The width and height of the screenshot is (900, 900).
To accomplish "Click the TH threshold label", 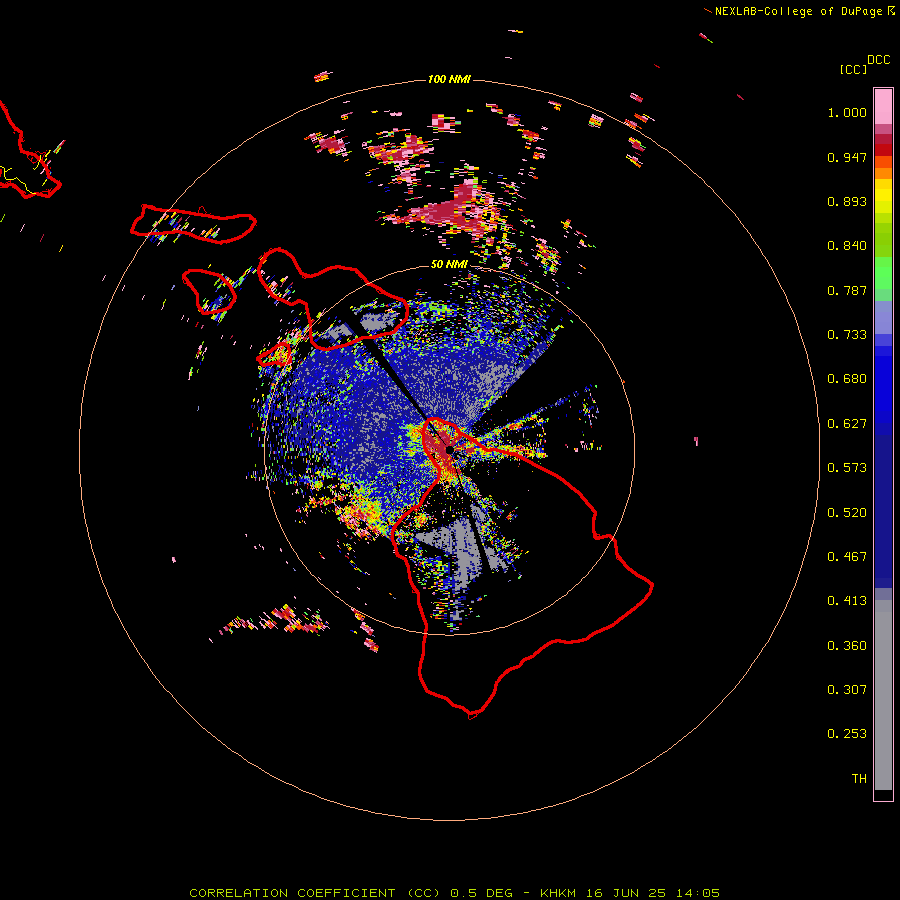I will (859, 779).
